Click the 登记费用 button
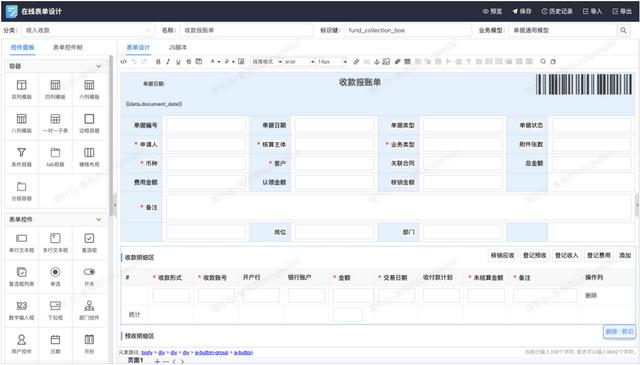 tap(599, 256)
